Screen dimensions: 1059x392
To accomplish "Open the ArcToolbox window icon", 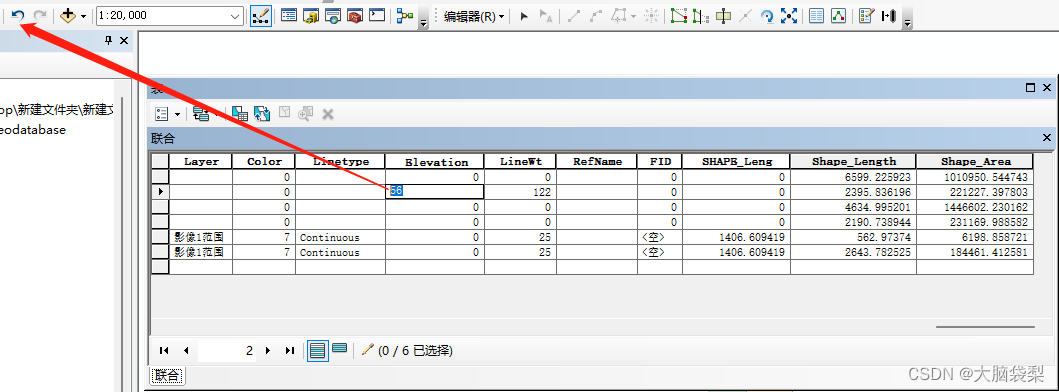I will 355,15.
